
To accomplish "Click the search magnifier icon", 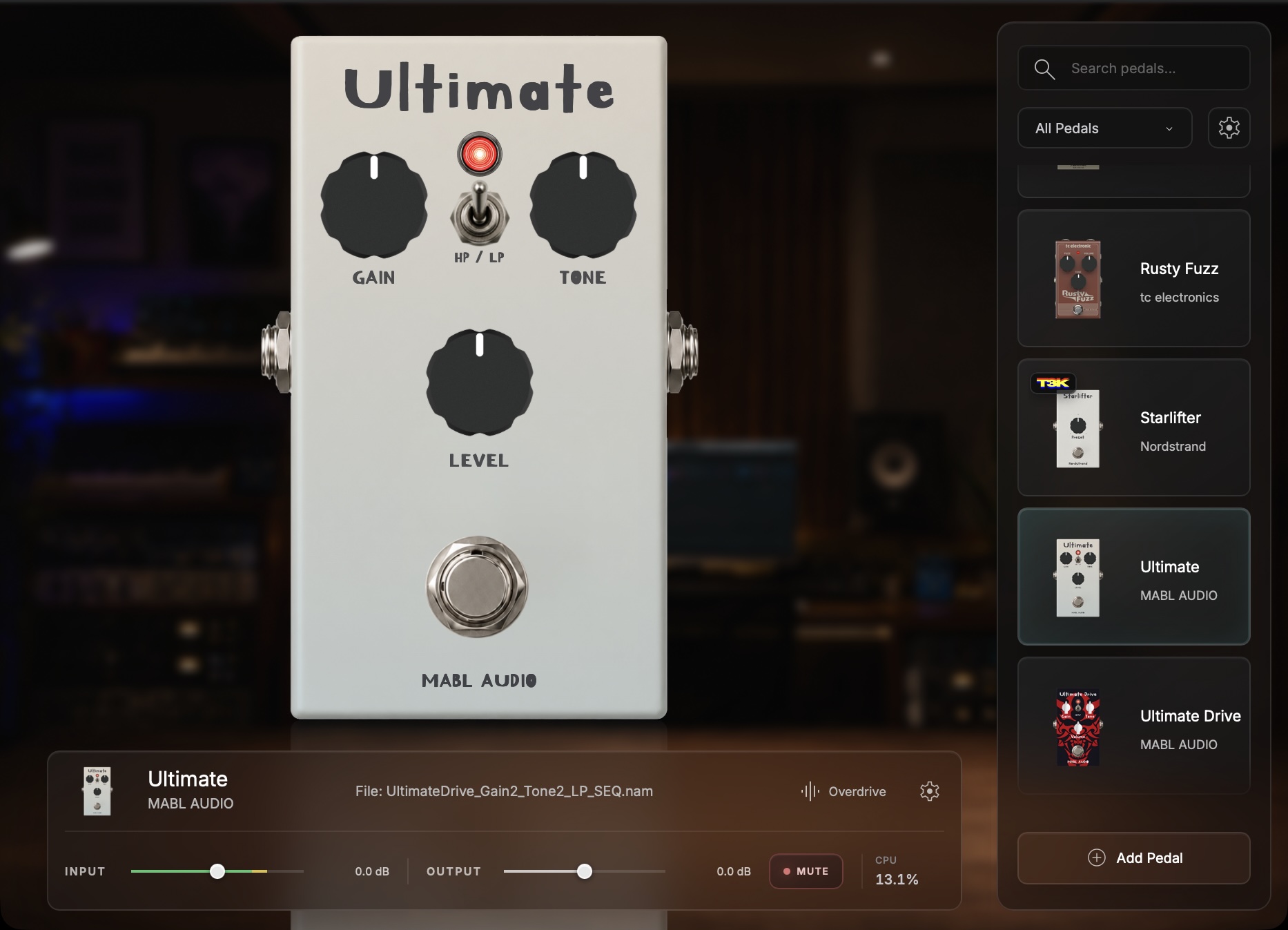I will (x=1044, y=69).
